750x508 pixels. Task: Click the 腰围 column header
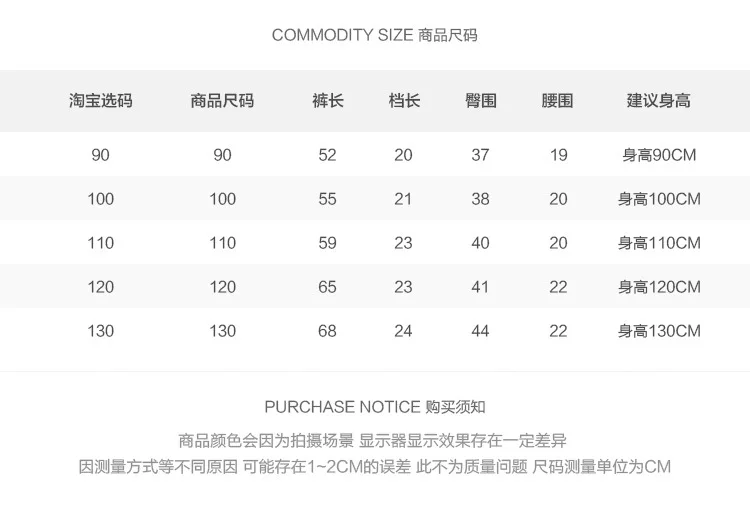(557, 100)
